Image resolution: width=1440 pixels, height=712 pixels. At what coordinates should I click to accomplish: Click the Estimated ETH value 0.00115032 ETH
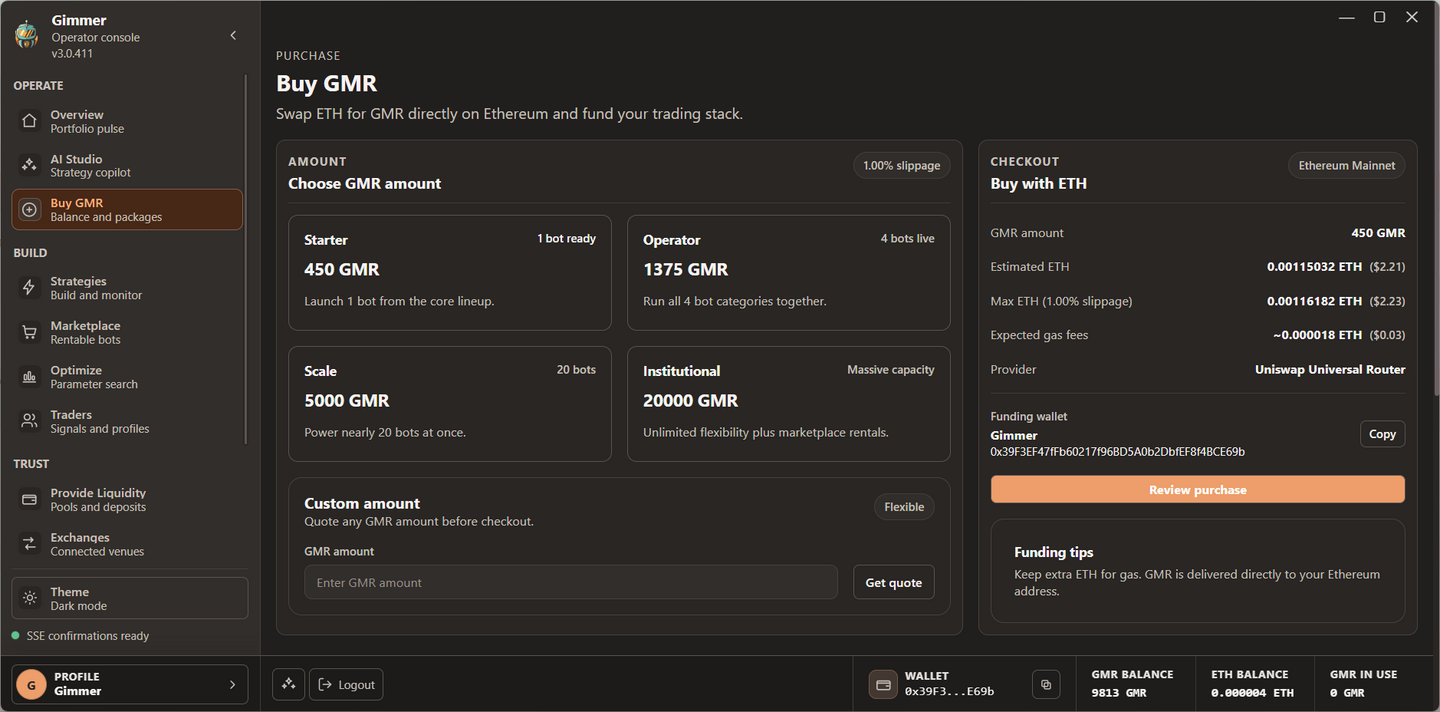(1314, 267)
